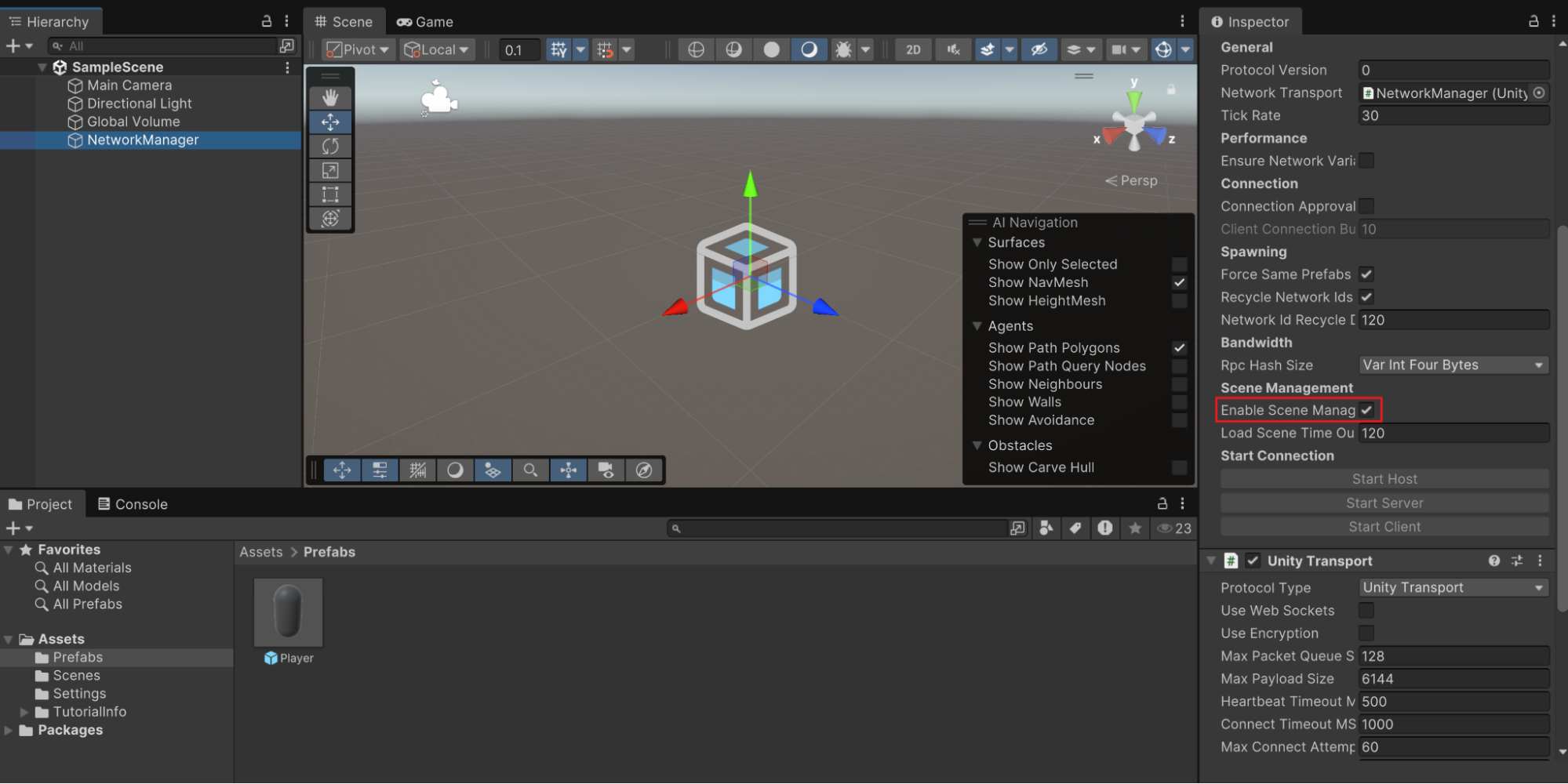Click the Start Client button

1384,527
